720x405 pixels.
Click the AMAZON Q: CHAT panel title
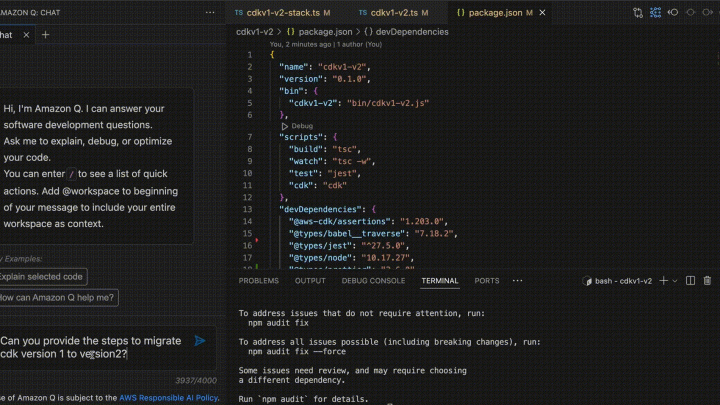(x=30, y=12)
